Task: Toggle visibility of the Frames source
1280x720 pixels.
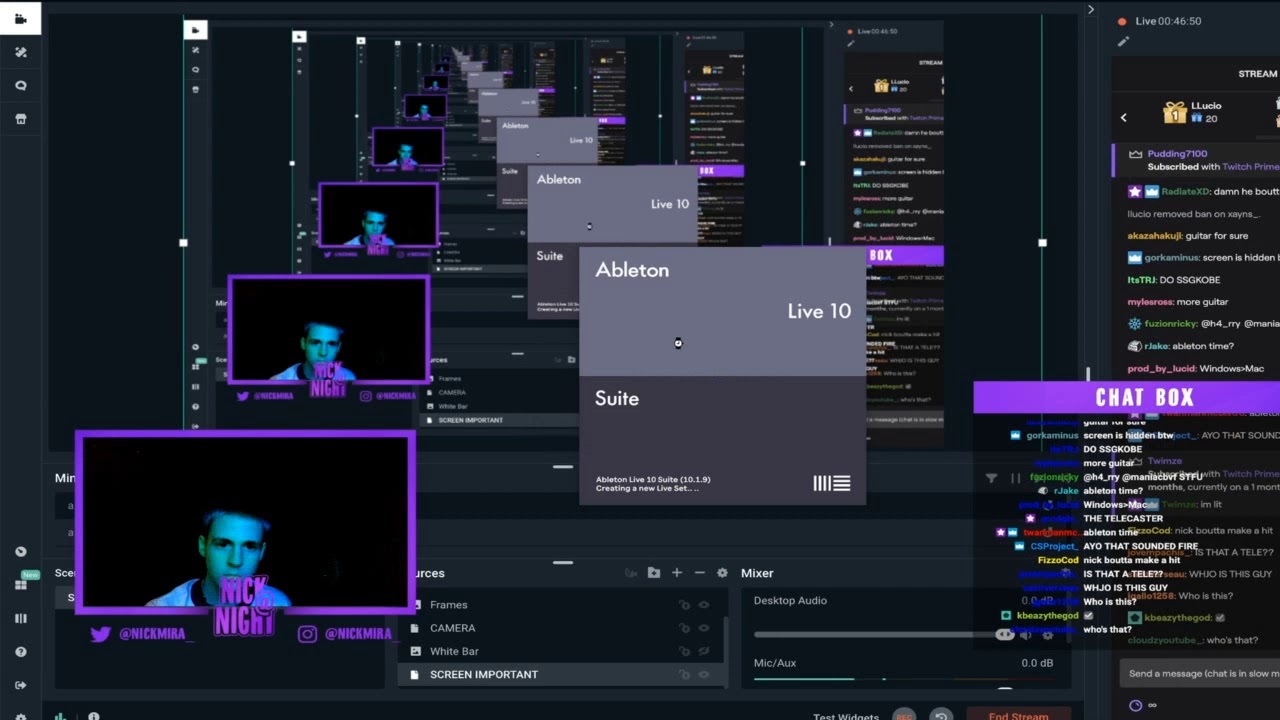Action: click(x=704, y=605)
